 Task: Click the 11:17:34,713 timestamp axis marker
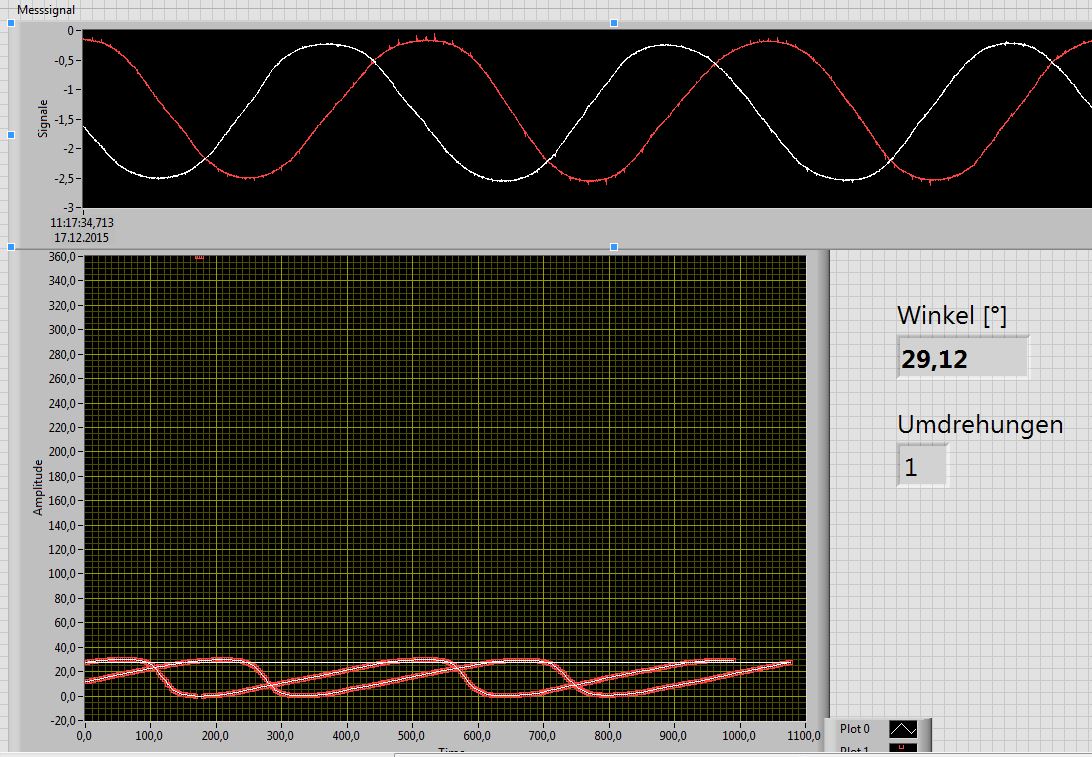coord(82,223)
